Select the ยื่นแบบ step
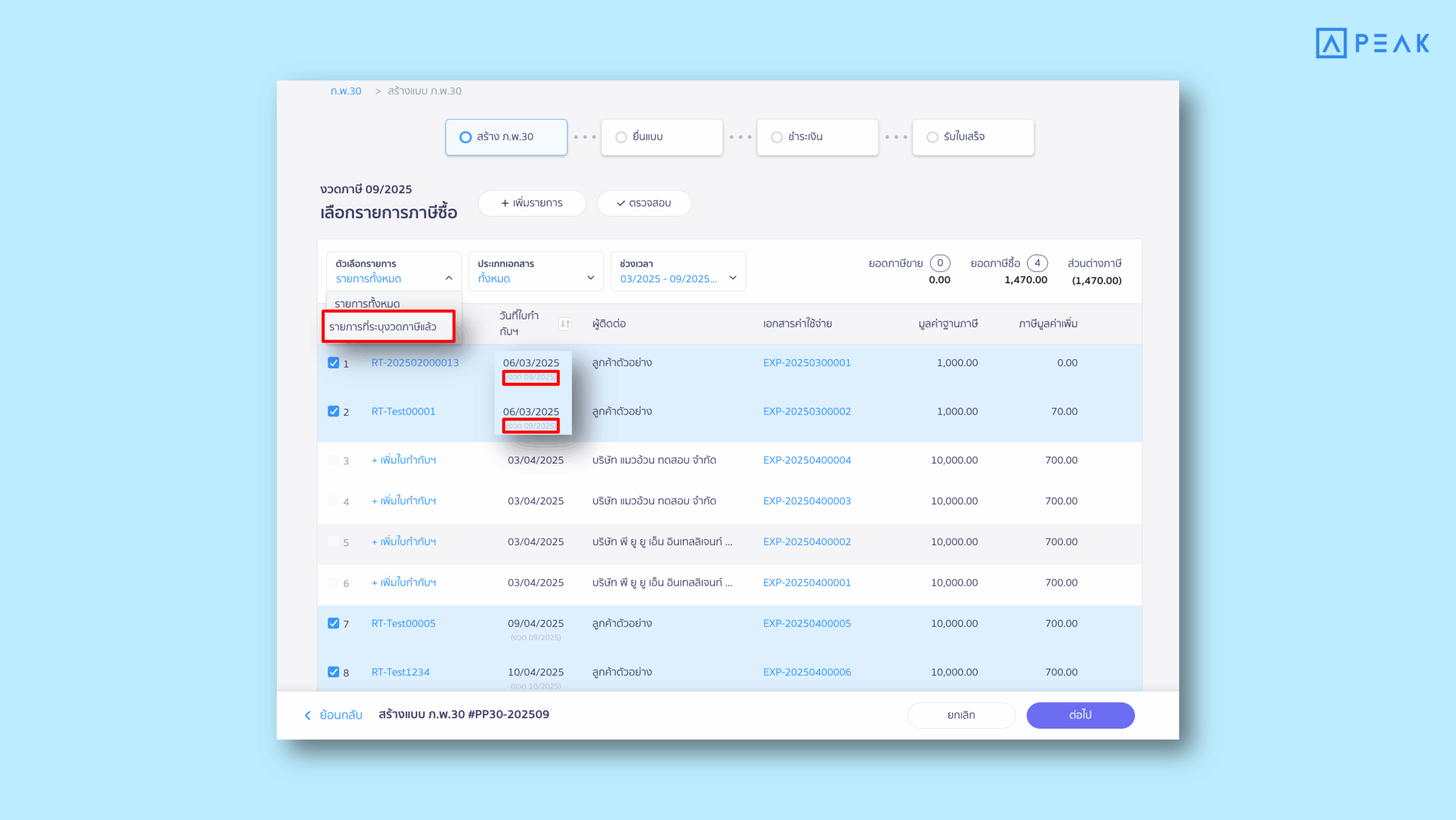 point(661,137)
